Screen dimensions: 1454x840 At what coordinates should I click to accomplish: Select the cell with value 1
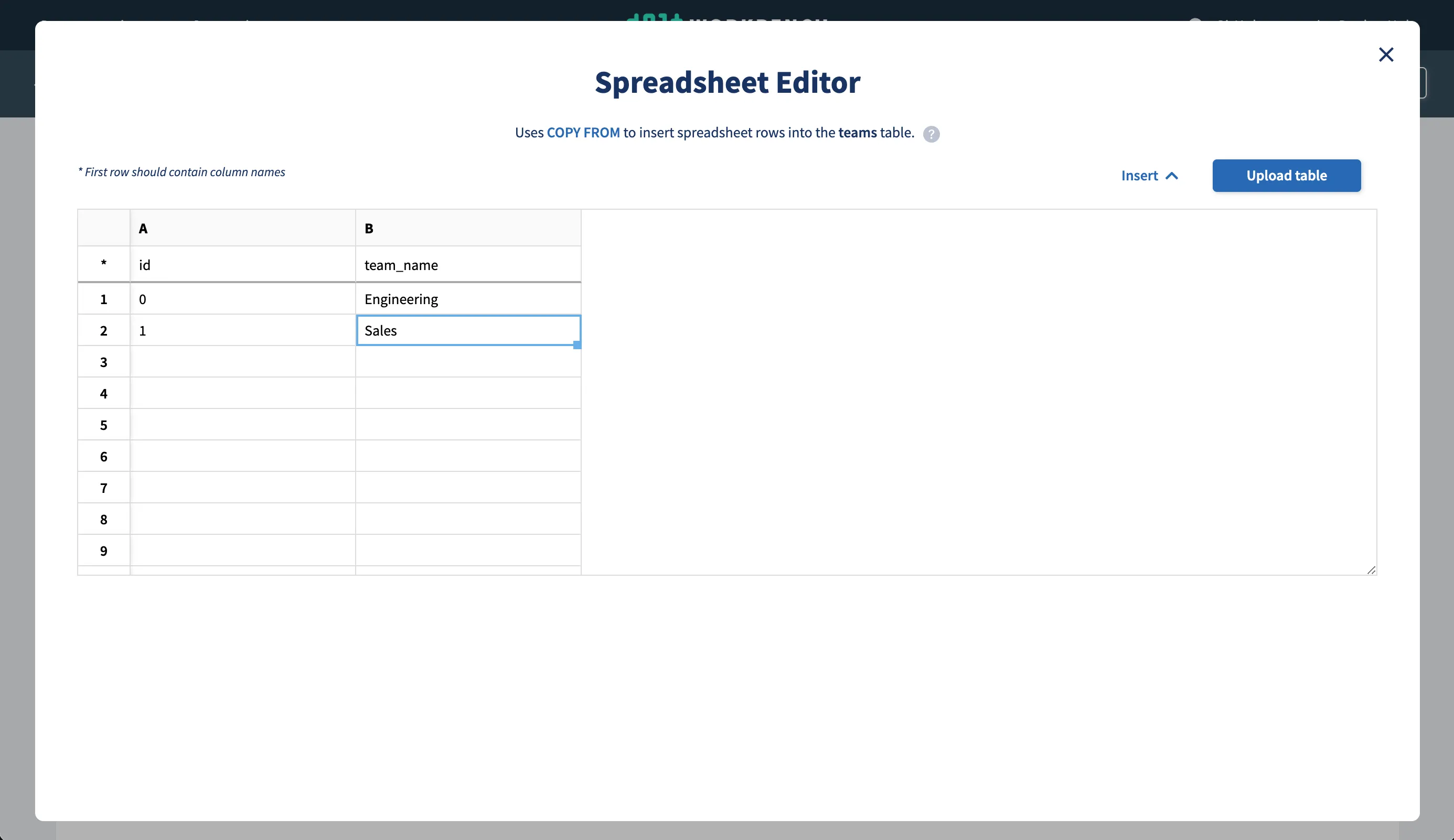point(242,330)
